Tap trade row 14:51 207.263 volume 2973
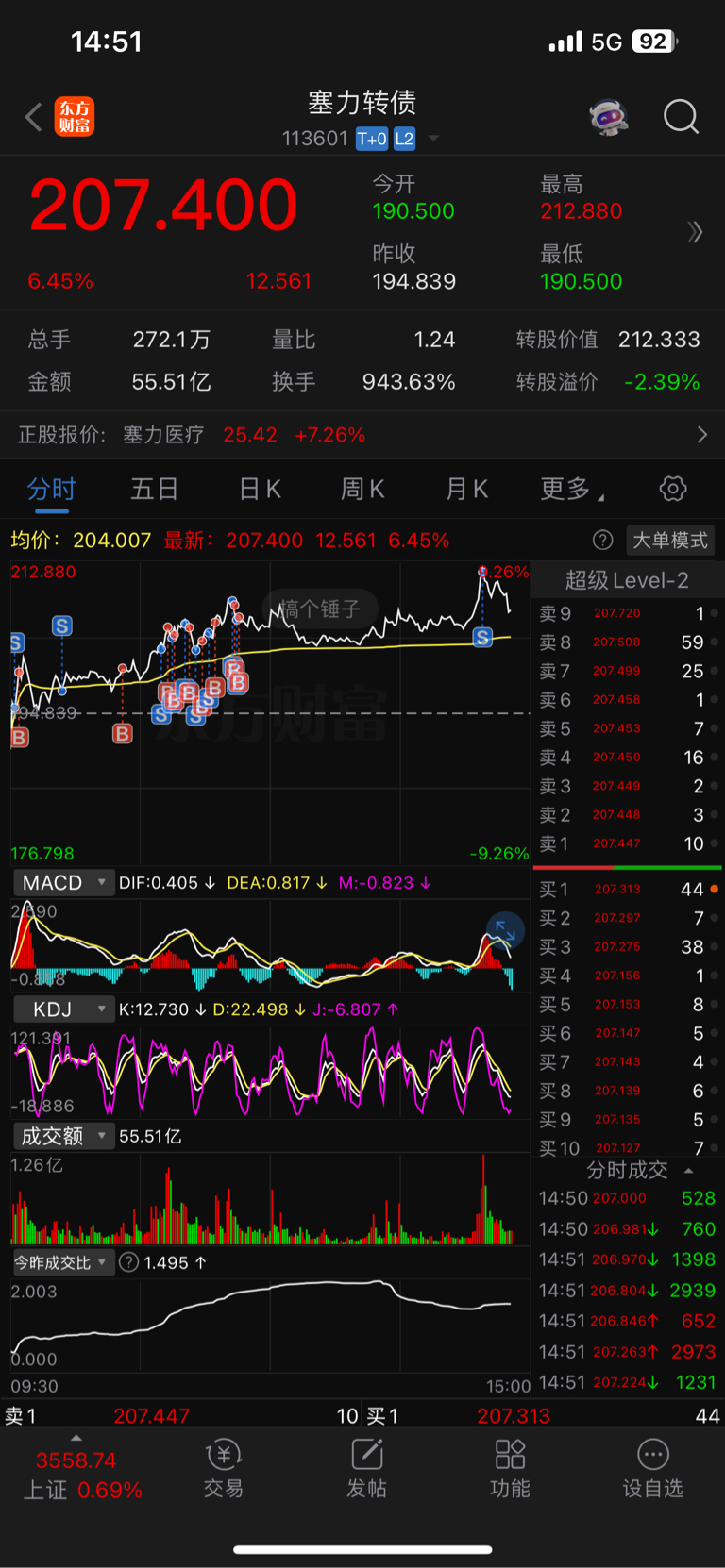 (x=627, y=1352)
